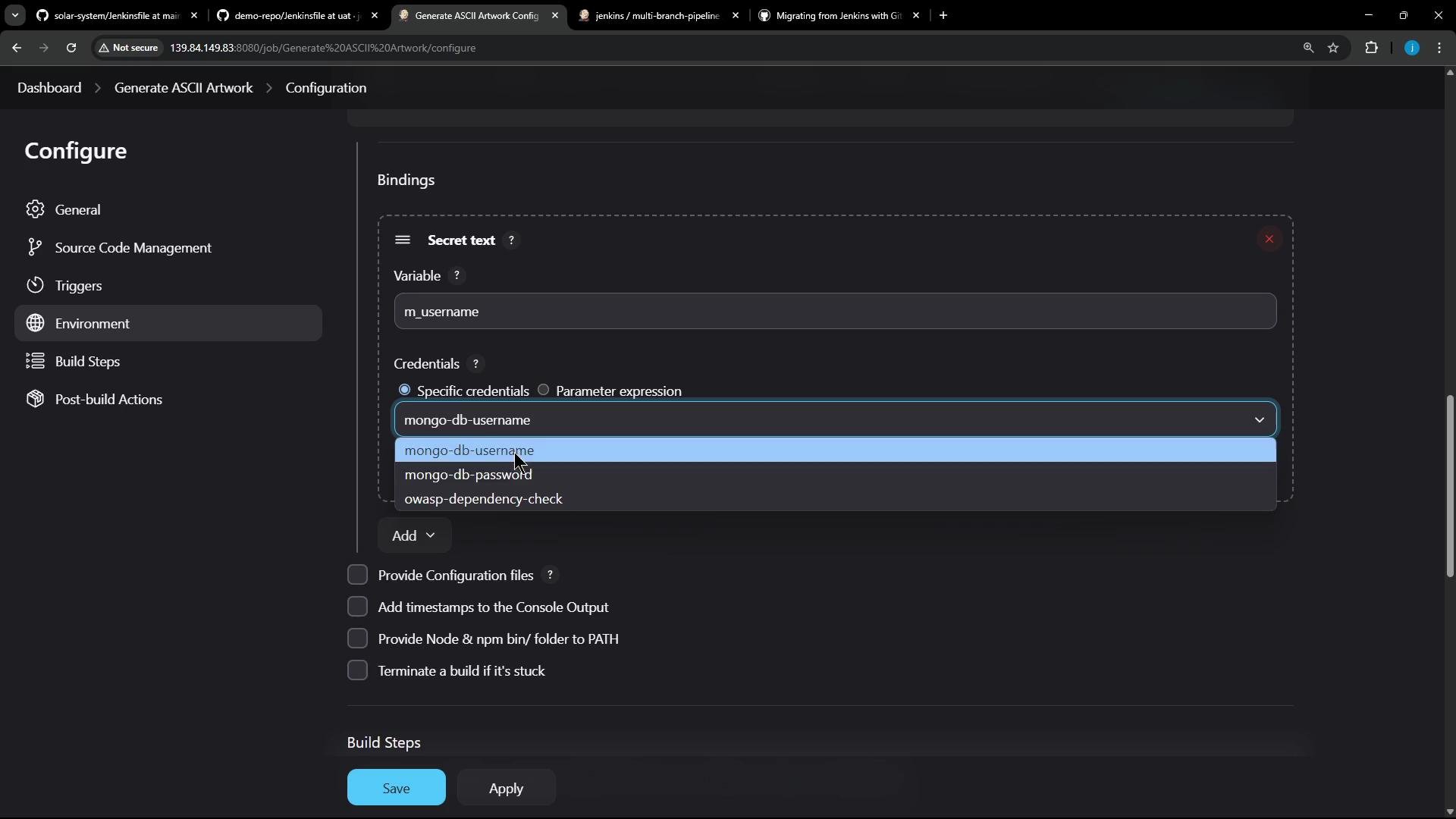
Task: Edit the Variable field m_username
Action: pyautogui.click(x=835, y=312)
